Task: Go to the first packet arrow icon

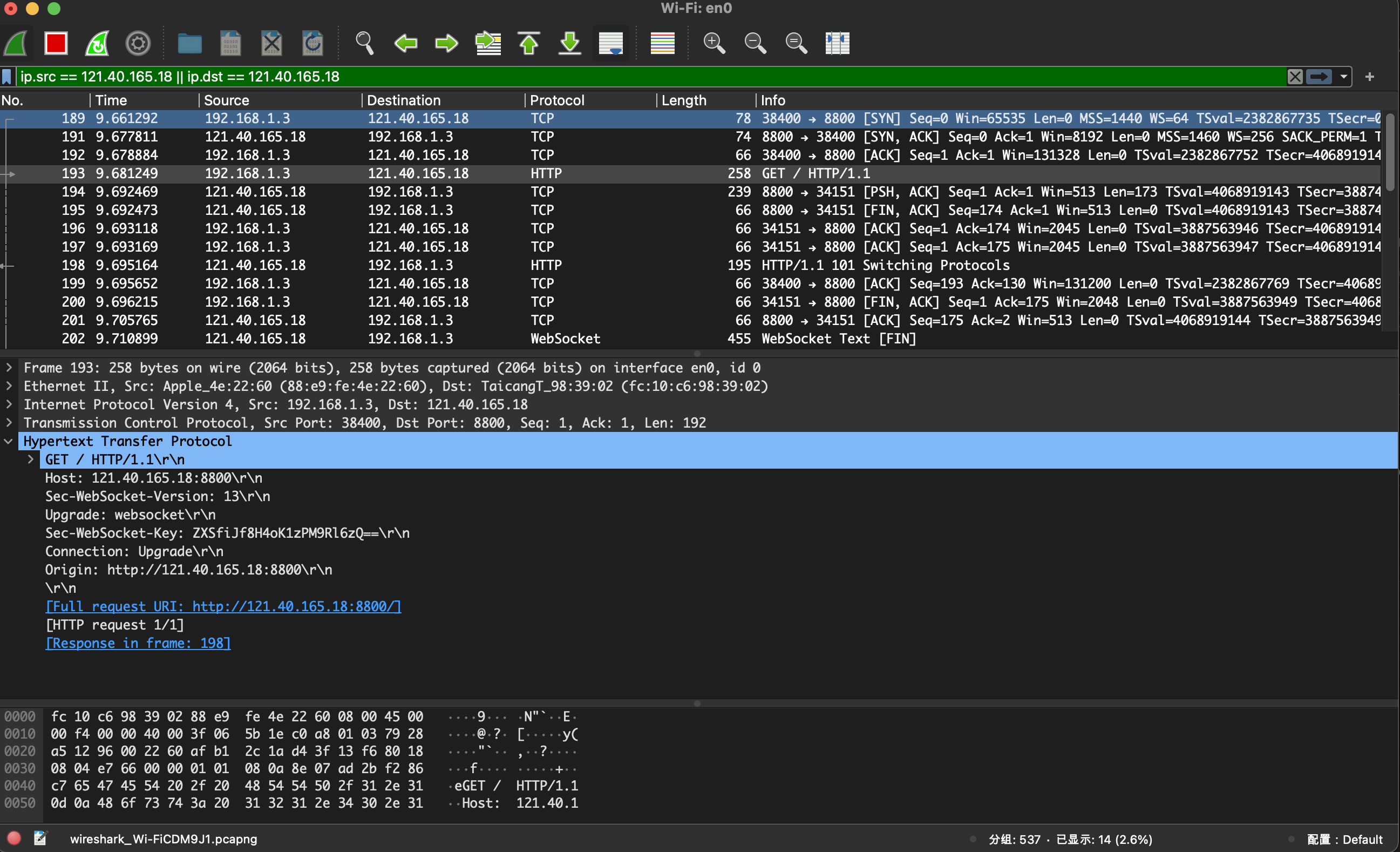Action: [529, 43]
